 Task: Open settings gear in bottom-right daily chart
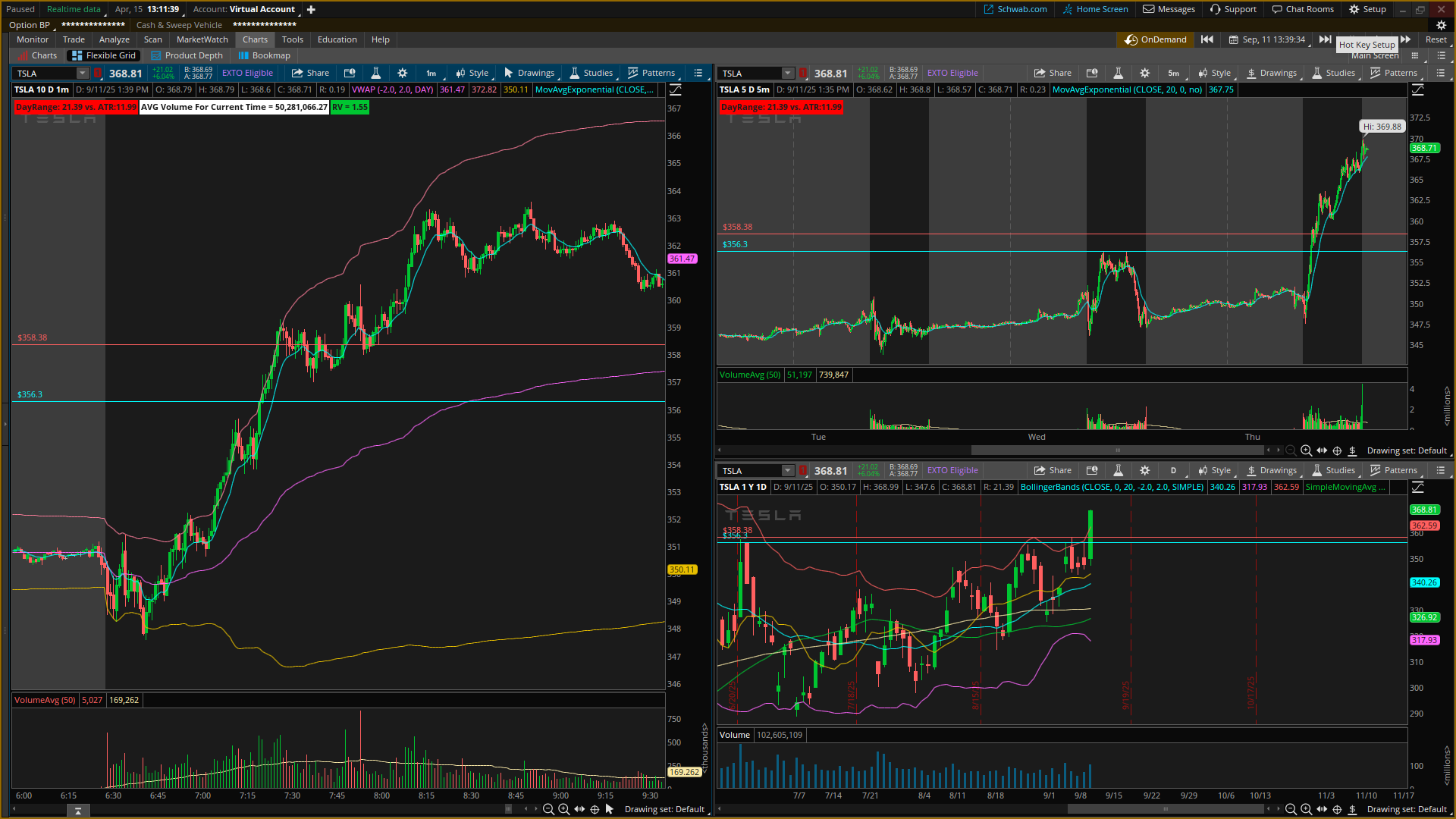coord(1145,471)
